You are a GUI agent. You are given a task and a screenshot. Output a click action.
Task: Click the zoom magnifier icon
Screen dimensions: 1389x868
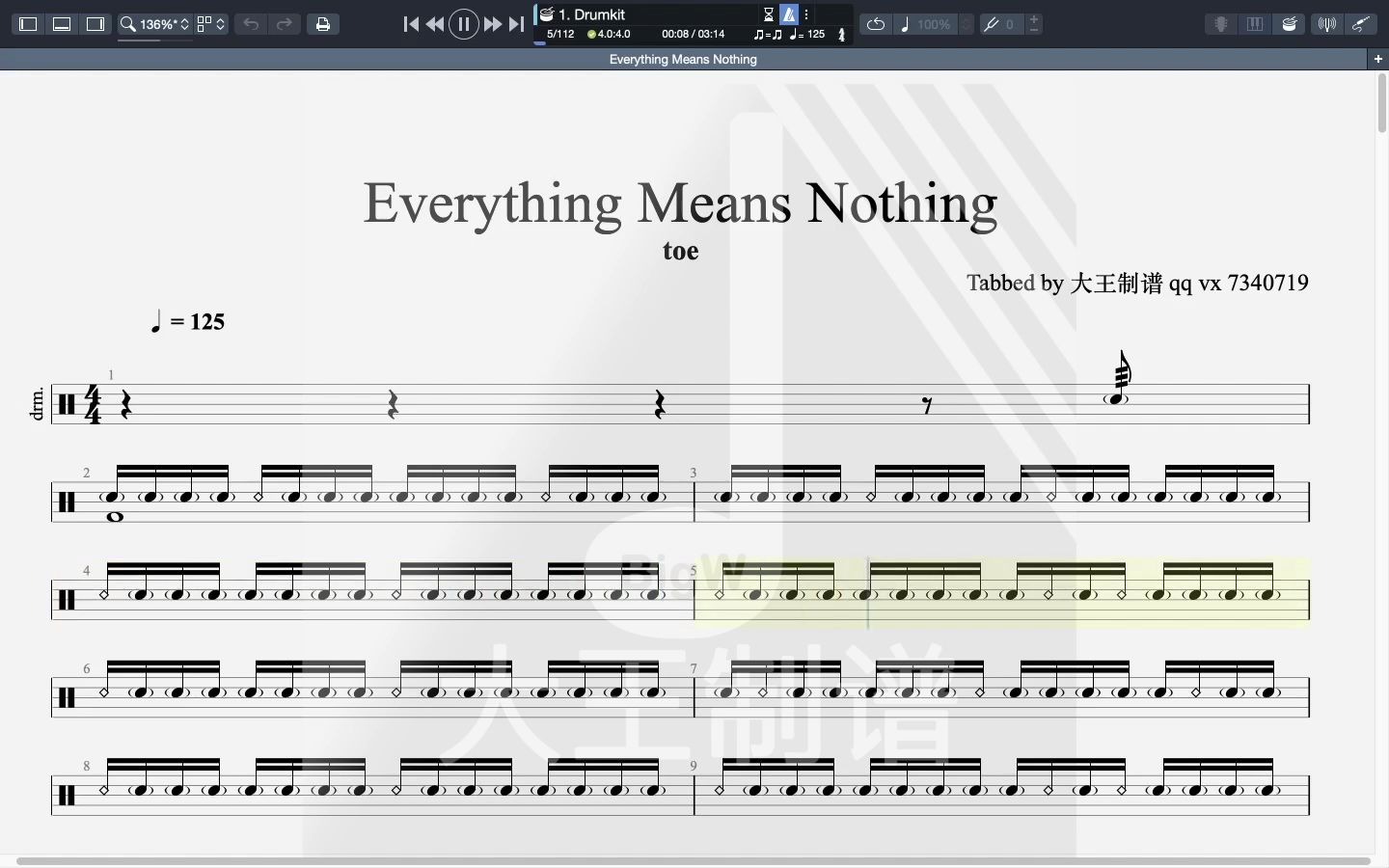point(127,24)
